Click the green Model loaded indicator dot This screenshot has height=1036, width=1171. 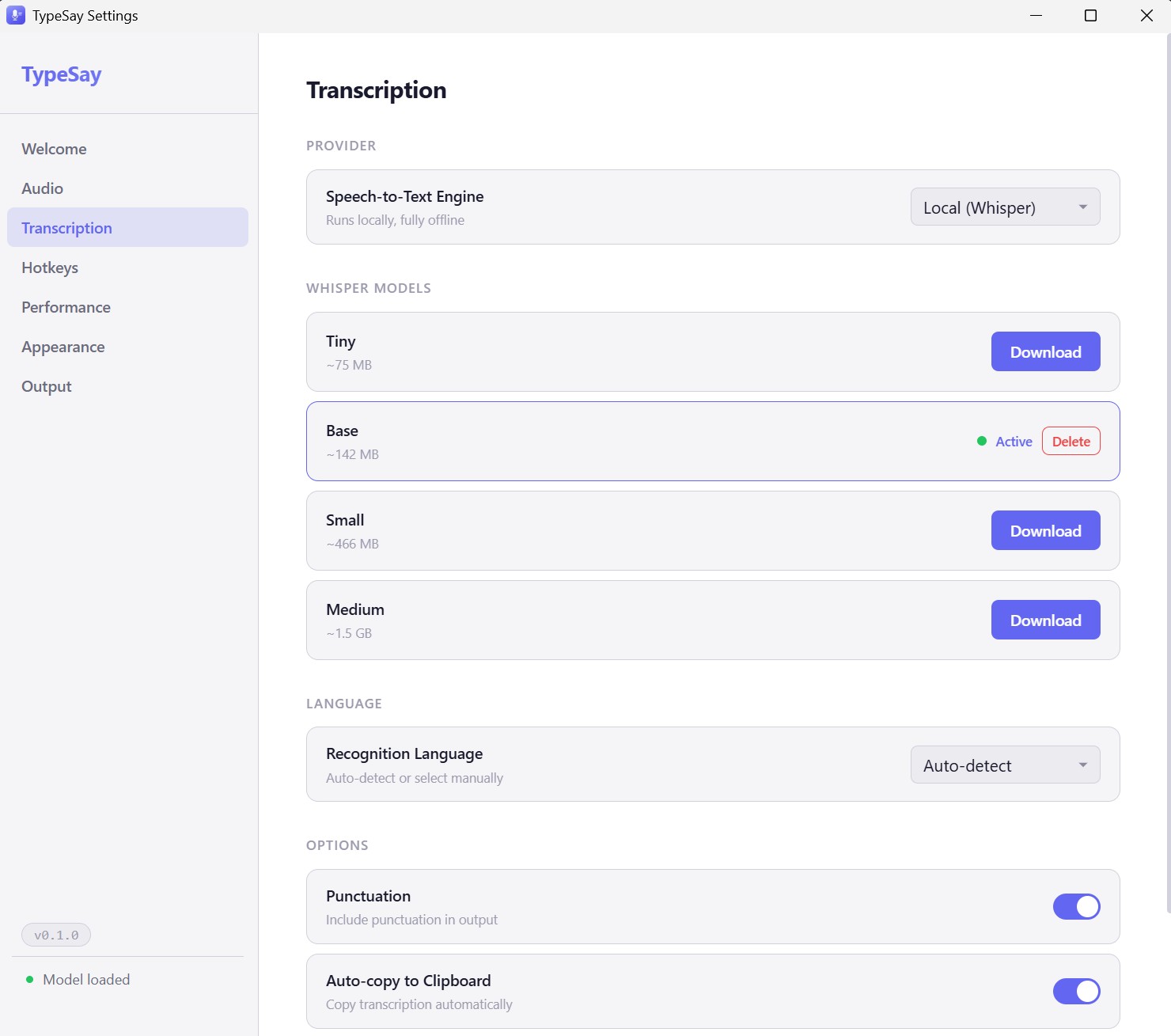click(x=30, y=980)
